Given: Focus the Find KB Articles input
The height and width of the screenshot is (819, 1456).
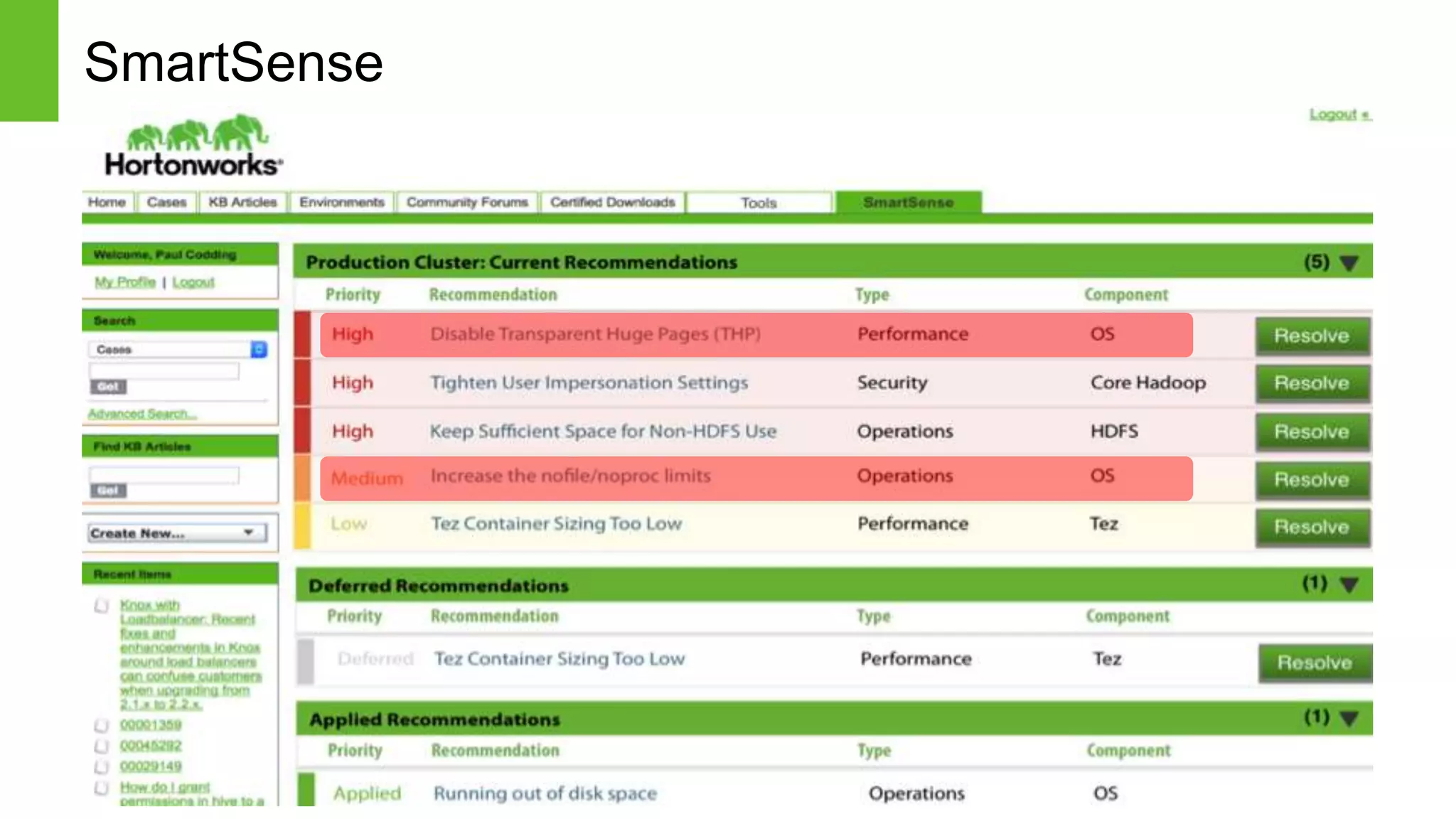Looking at the screenshot, I should [164, 475].
